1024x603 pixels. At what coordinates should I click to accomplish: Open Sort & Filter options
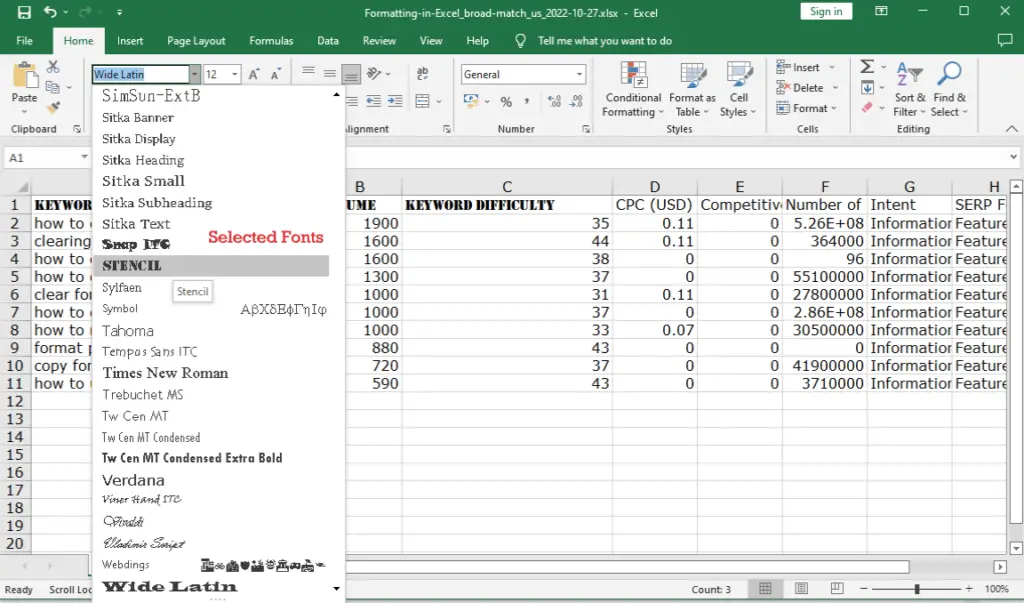pyautogui.click(x=911, y=89)
